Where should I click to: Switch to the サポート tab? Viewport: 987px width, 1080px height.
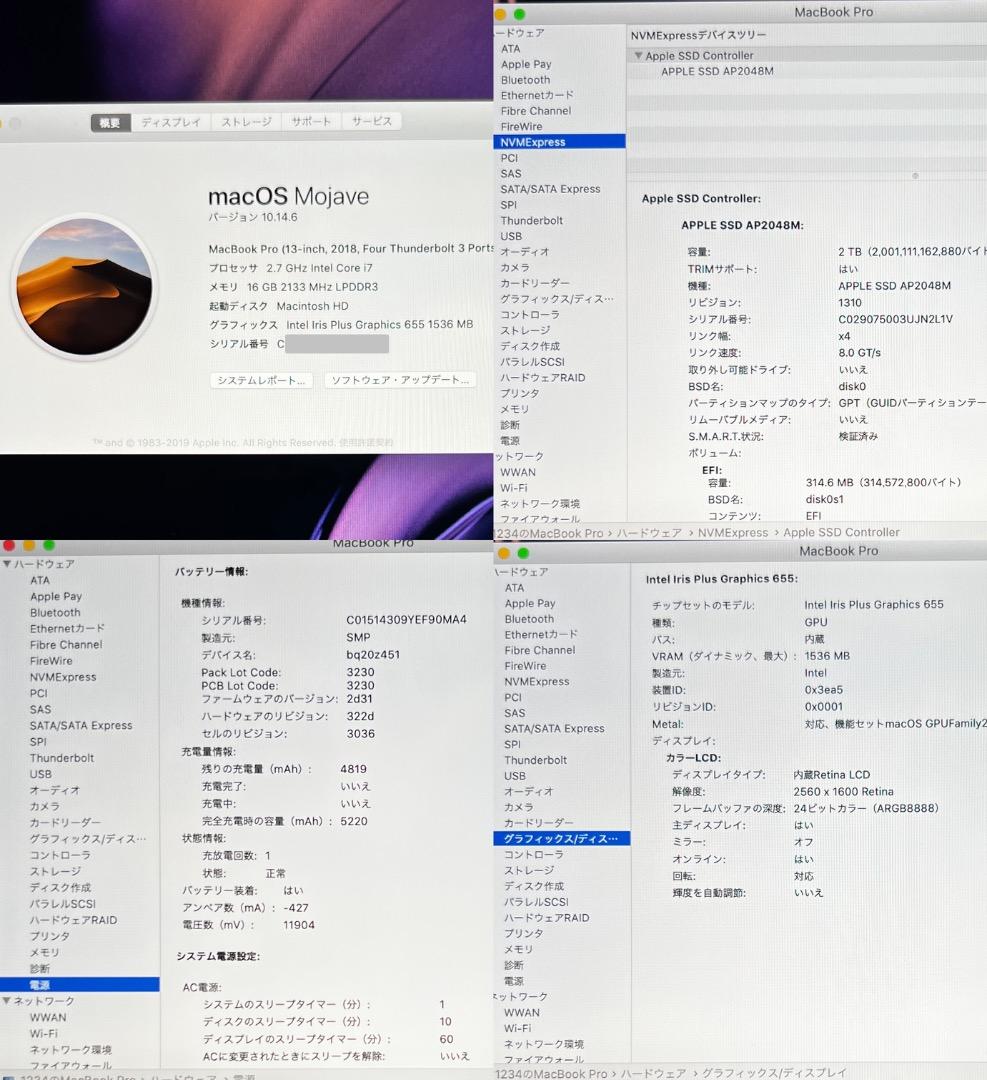click(311, 120)
